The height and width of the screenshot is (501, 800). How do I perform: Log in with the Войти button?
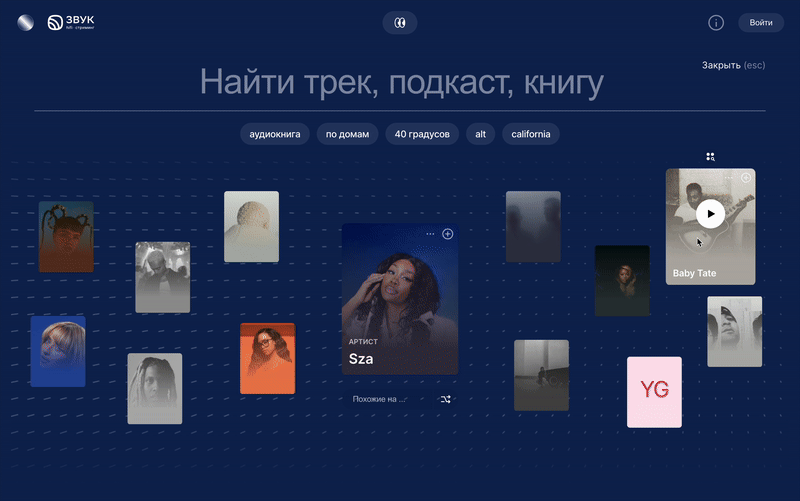pyautogui.click(x=761, y=22)
